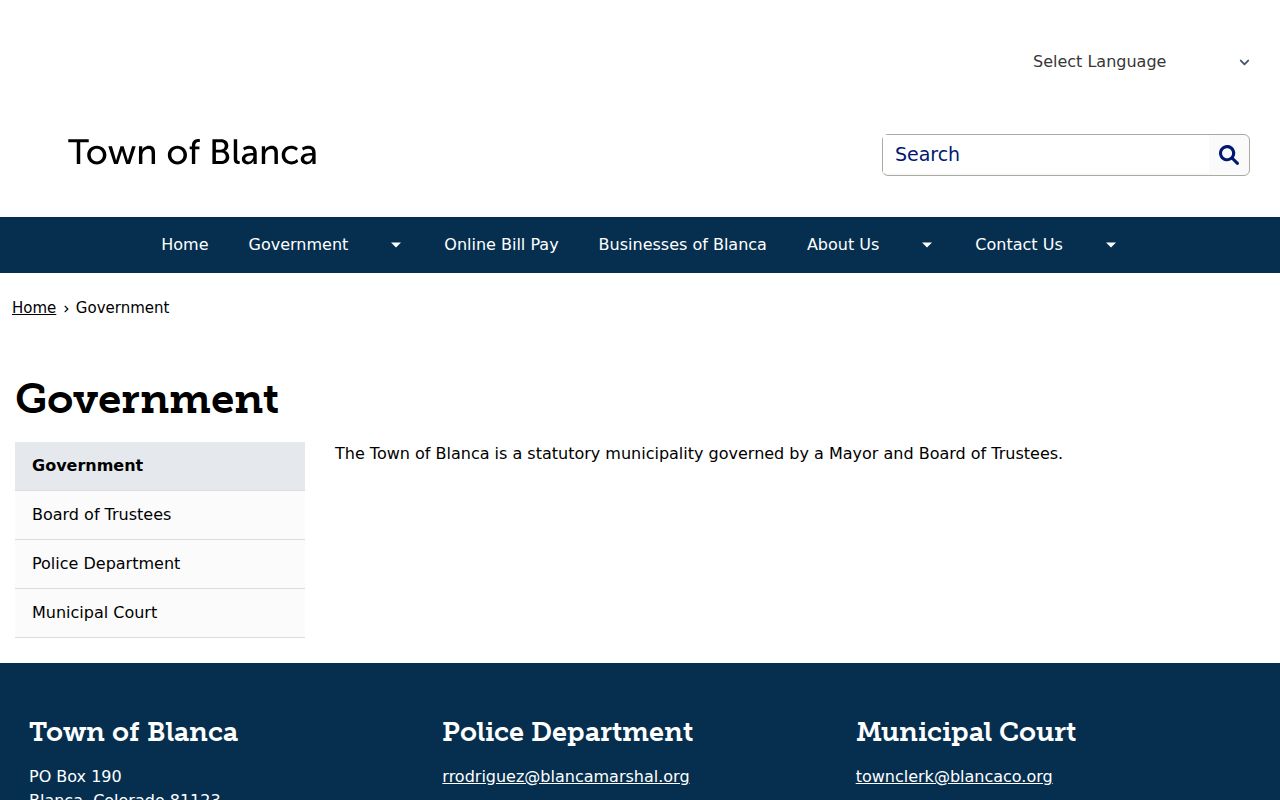
Task: Click the Town of Blanca site title
Action: point(193,152)
